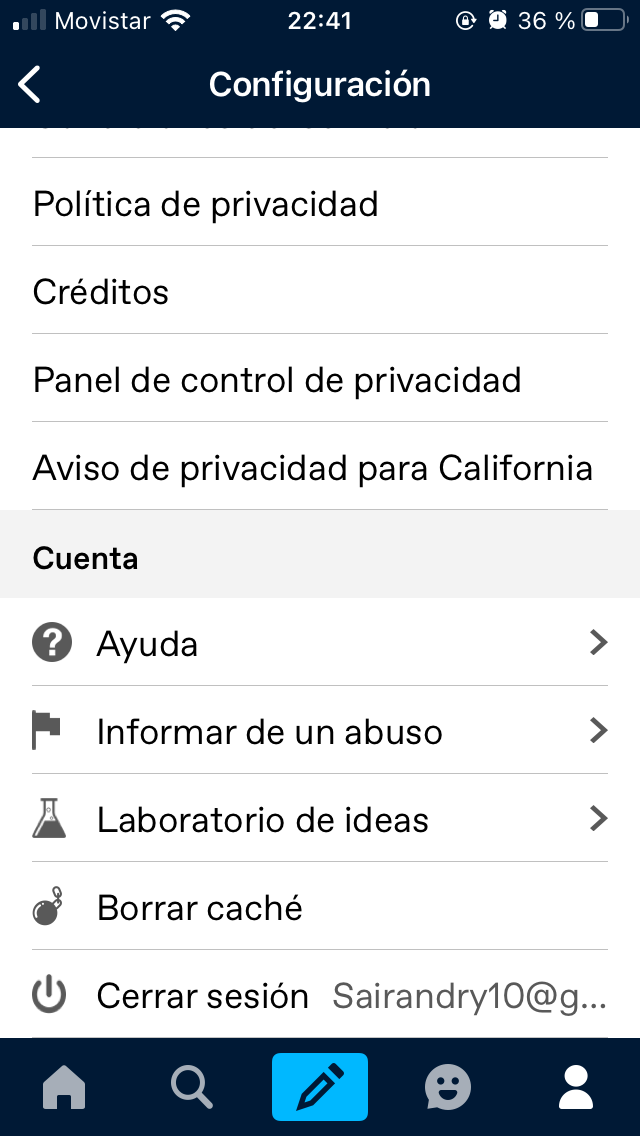This screenshot has height=1136, width=640.
Task: Expand the Ayuda row chevron
Action: 598,643
